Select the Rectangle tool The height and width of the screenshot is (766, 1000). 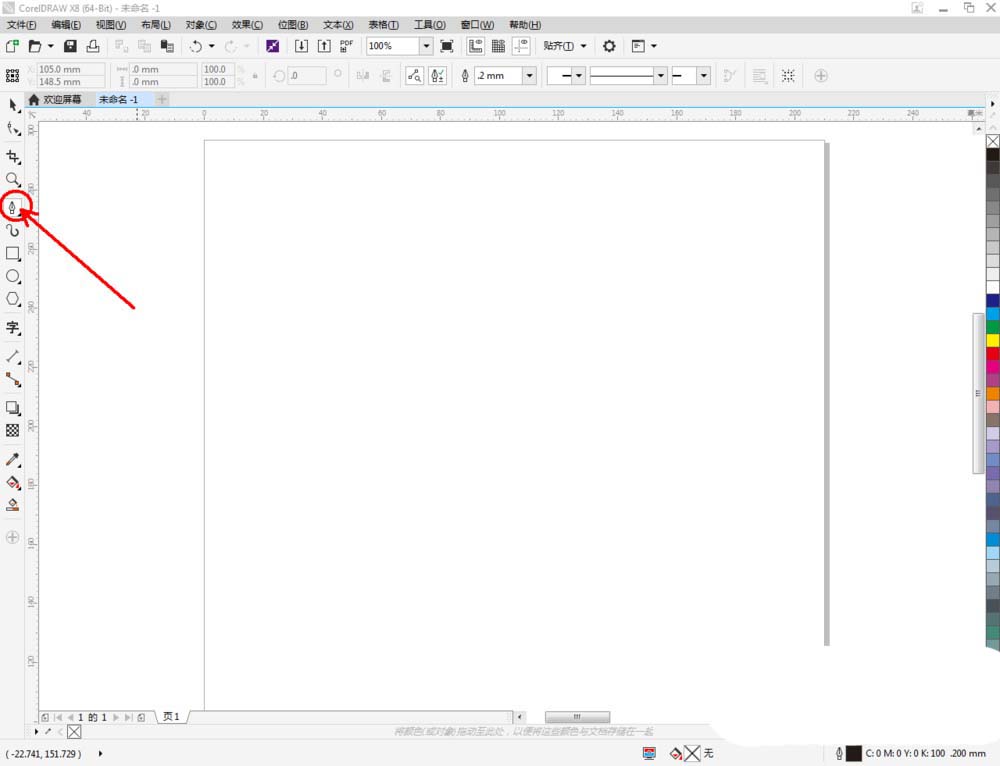pyautogui.click(x=13, y=253)
